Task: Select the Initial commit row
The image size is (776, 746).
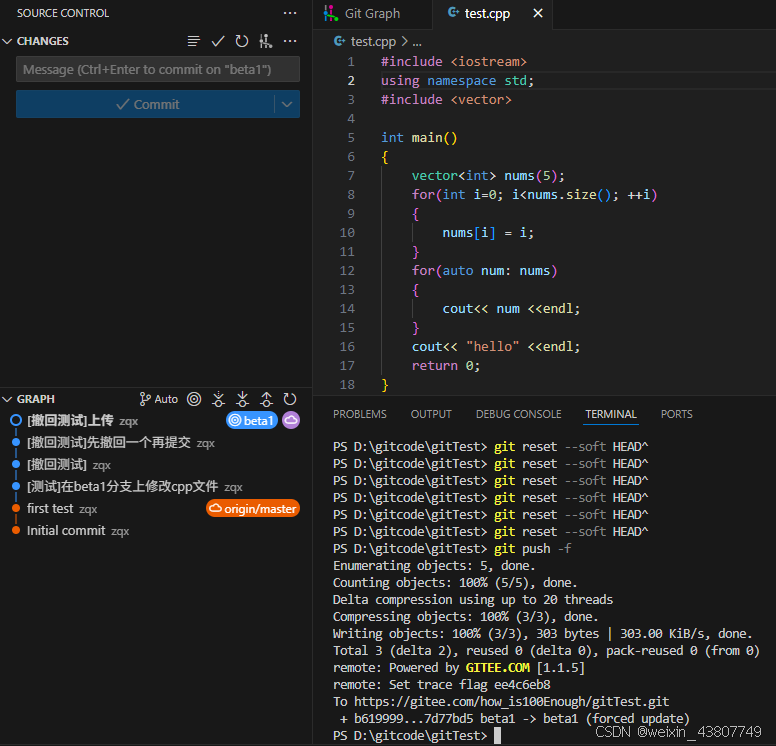Action: (x=156, y=531)
